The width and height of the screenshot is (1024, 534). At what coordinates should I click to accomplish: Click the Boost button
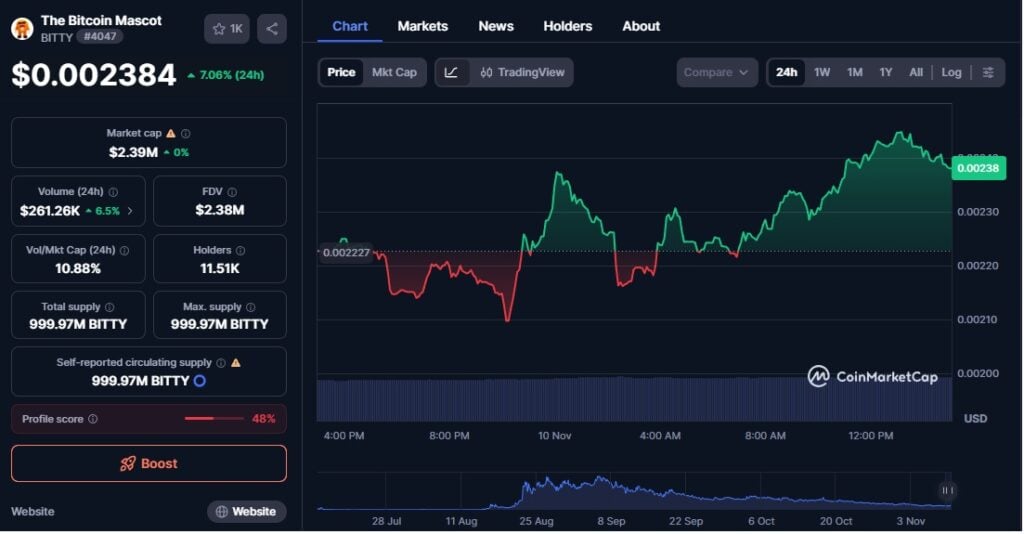(149, 463)
